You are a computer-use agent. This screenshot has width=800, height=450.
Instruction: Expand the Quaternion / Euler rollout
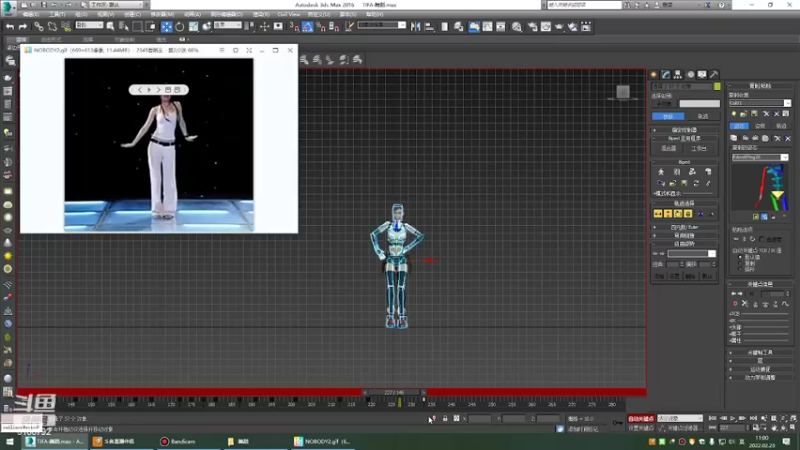click(685, 227)
